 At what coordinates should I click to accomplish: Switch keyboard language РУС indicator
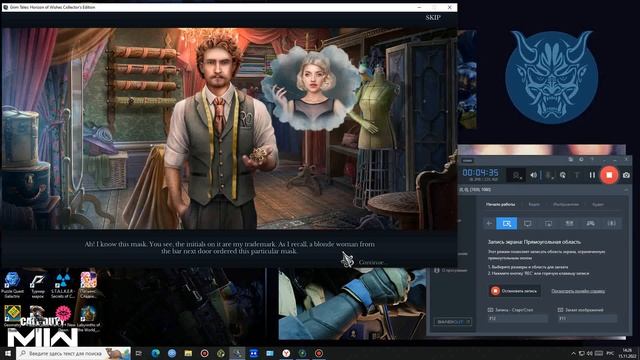pos(610,353)
